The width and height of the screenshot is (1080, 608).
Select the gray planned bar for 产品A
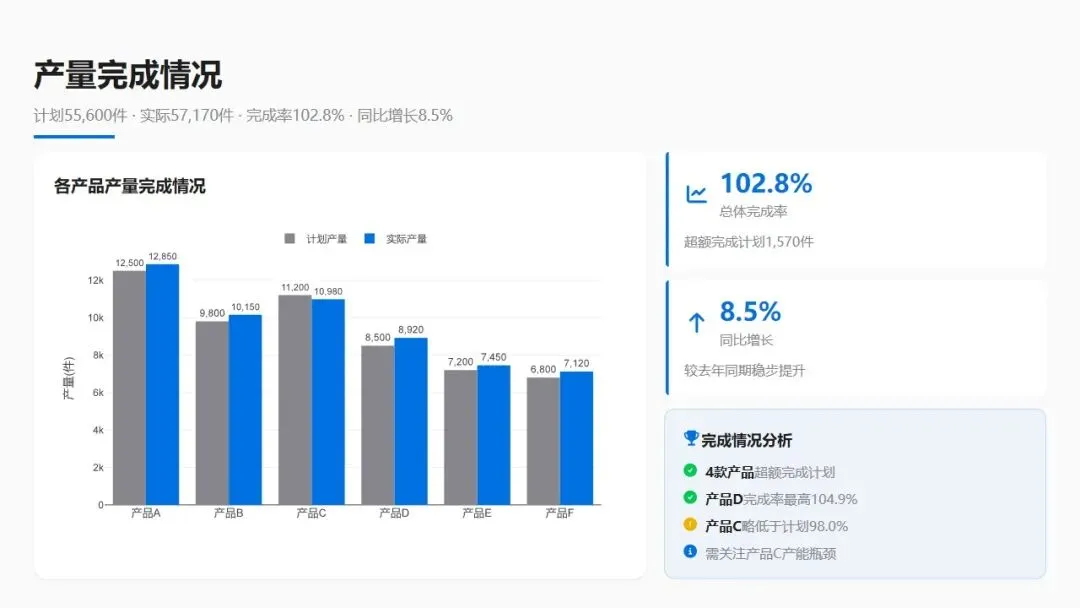click(129, 388)
